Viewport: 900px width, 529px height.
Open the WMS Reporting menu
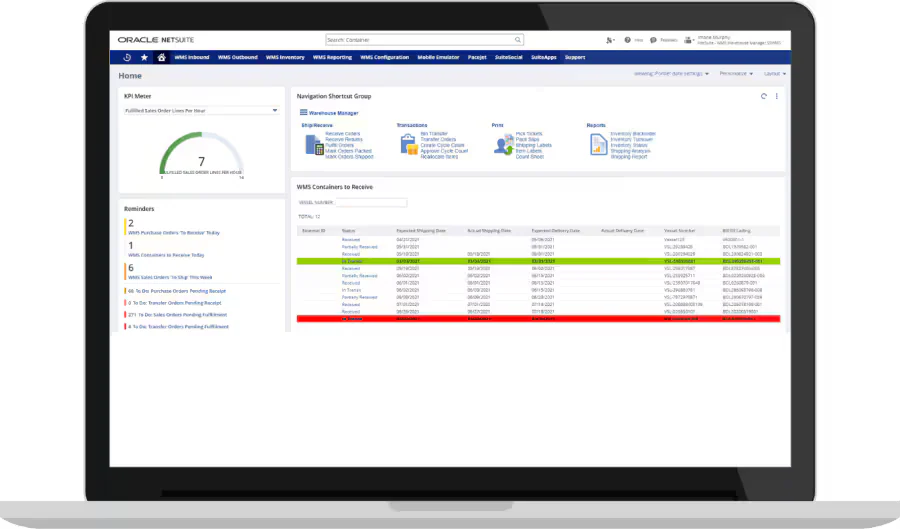pos(332,57)
